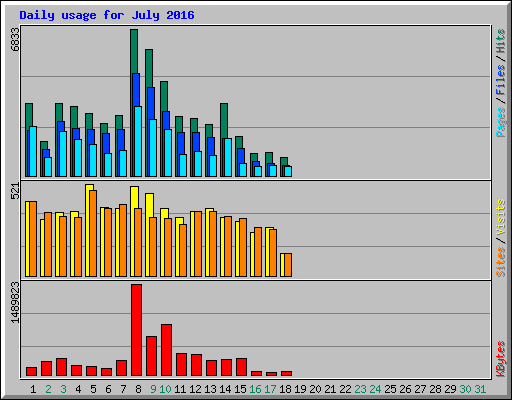Click the green Hits bar for day 3
This screenshot has height=400, width=512.
pos(59,112)
